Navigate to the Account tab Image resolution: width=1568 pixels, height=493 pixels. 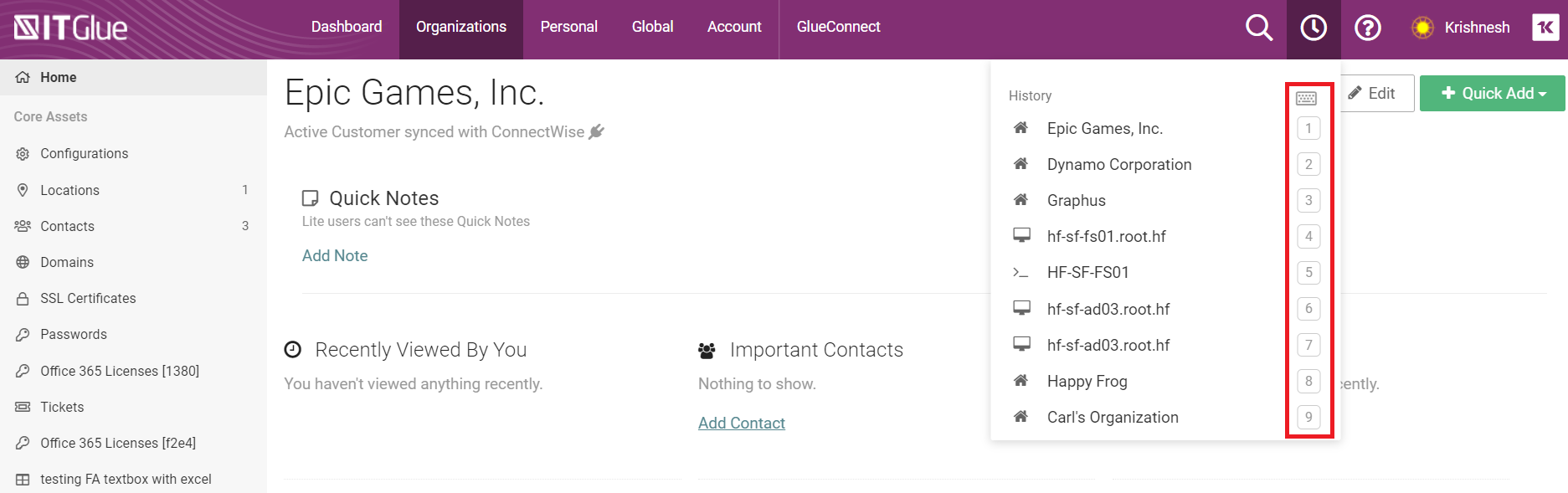[x=734, y=27]
